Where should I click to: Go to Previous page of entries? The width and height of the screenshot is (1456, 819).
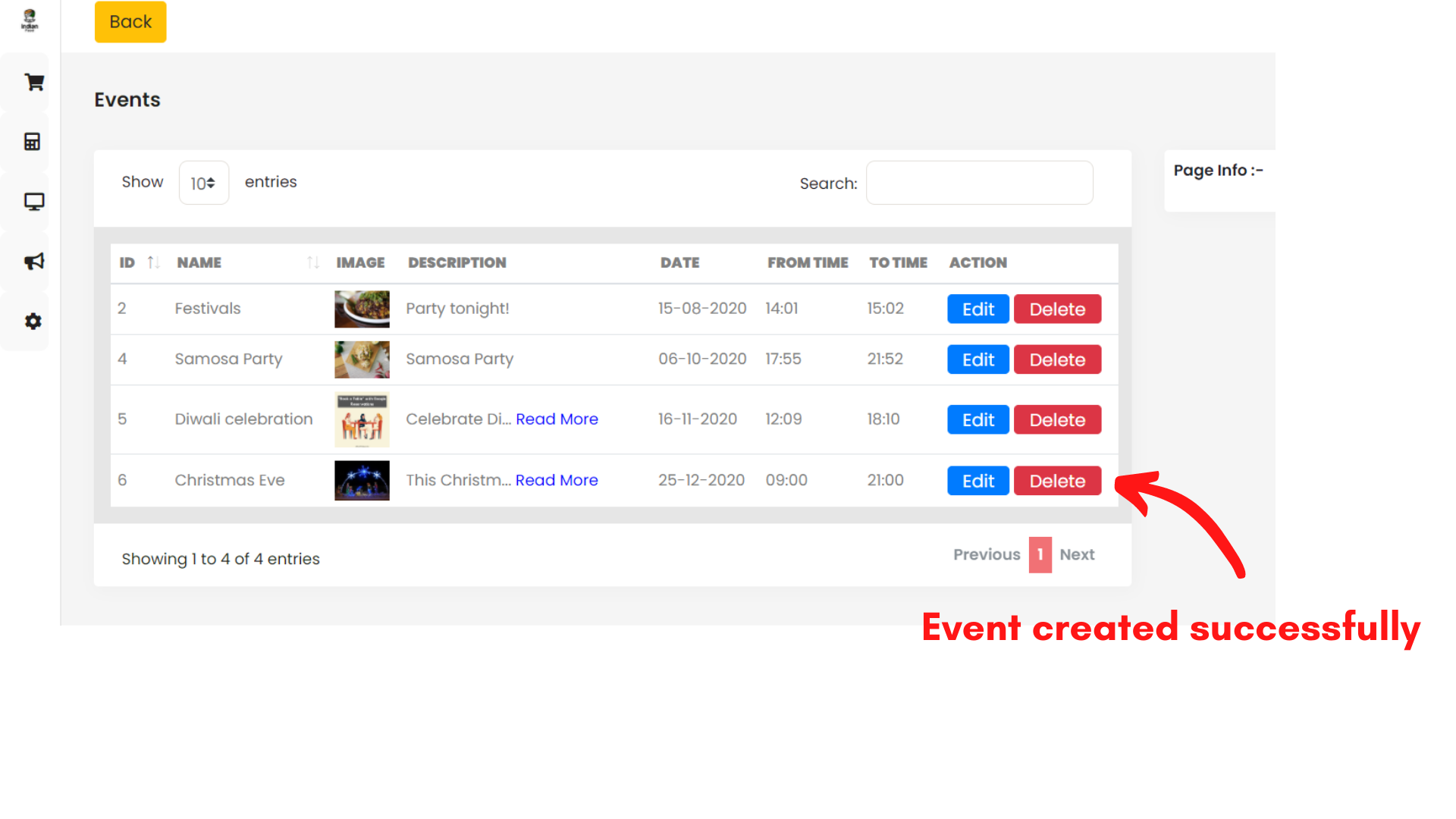click(986, 554)
